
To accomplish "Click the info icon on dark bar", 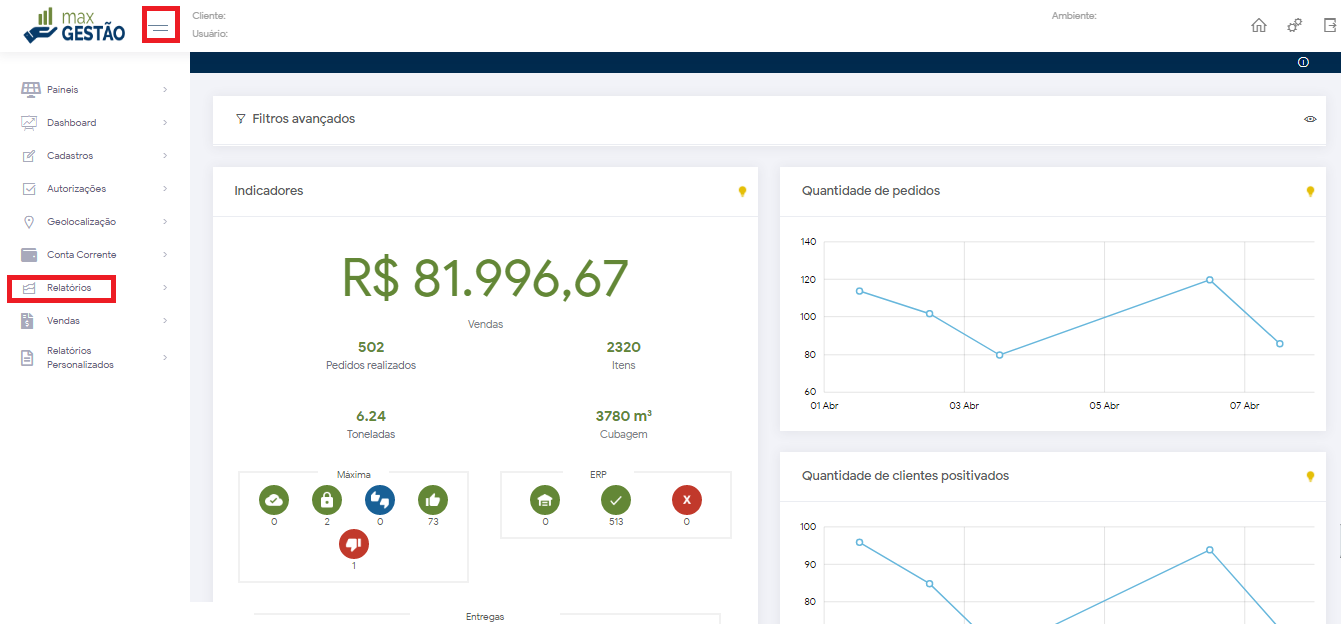I will pos(1303,62).
